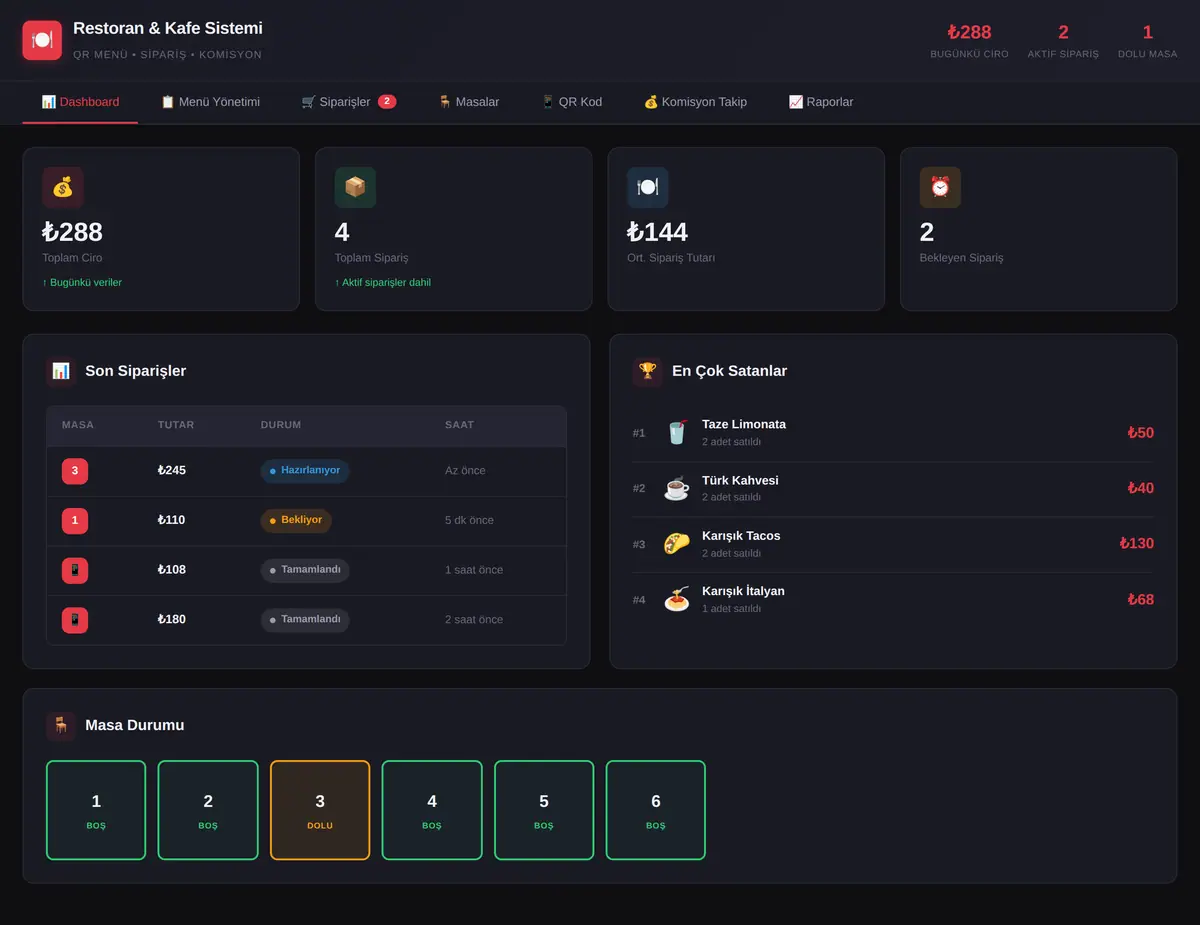
Task: Click the Taze Limonata product name
Action: 744,424
